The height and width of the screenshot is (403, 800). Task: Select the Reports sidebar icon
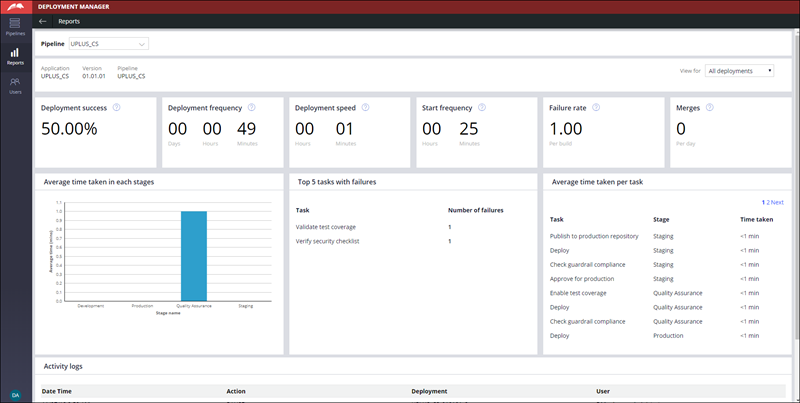(15, 54)
